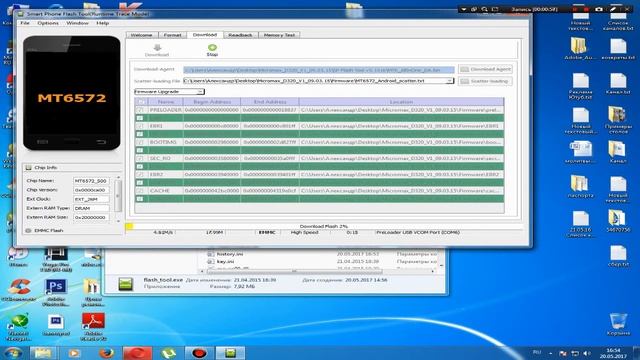Click the Location column header

click(401, 102)
